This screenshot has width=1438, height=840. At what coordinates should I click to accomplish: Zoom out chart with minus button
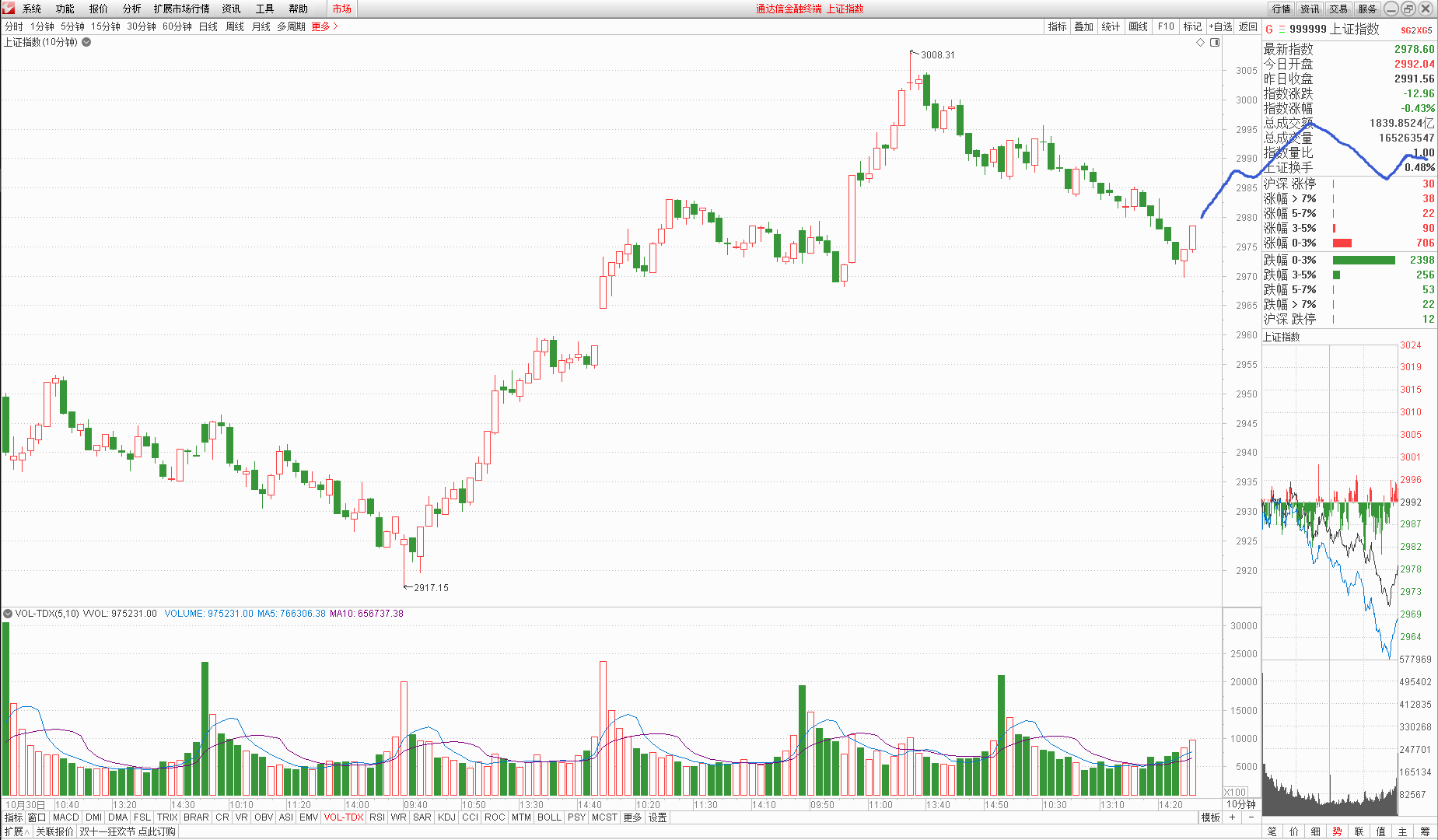point(1251,817)
